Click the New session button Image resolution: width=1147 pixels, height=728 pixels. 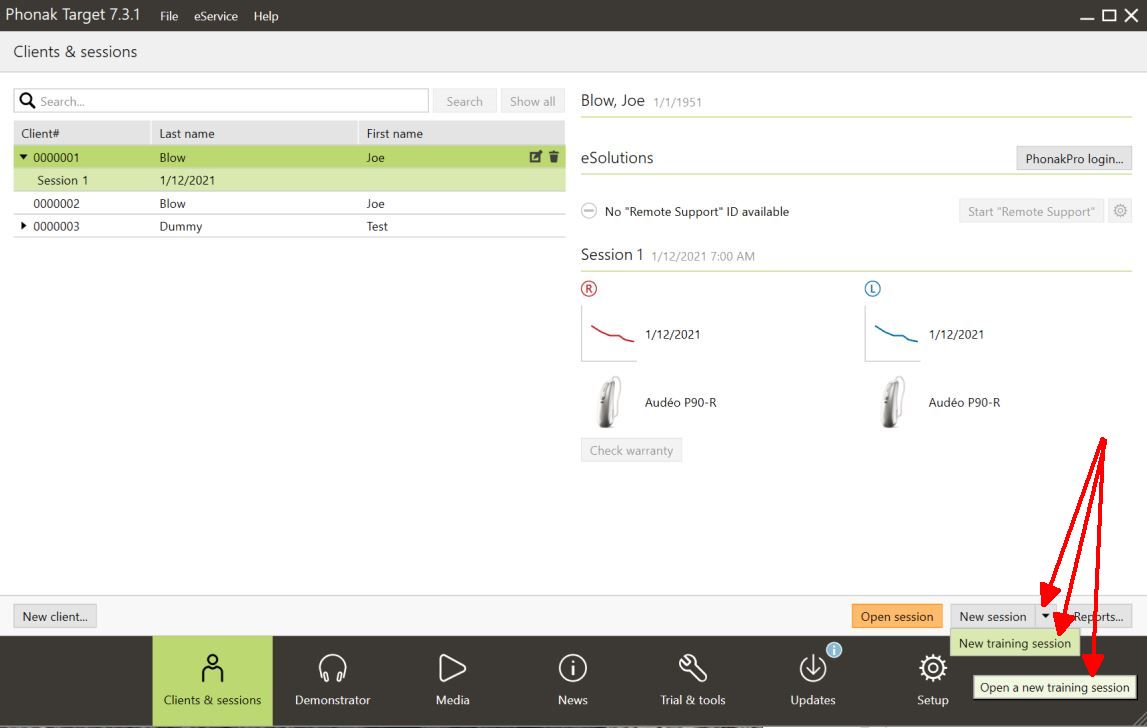pyautogui.click(x=993, y=616)
